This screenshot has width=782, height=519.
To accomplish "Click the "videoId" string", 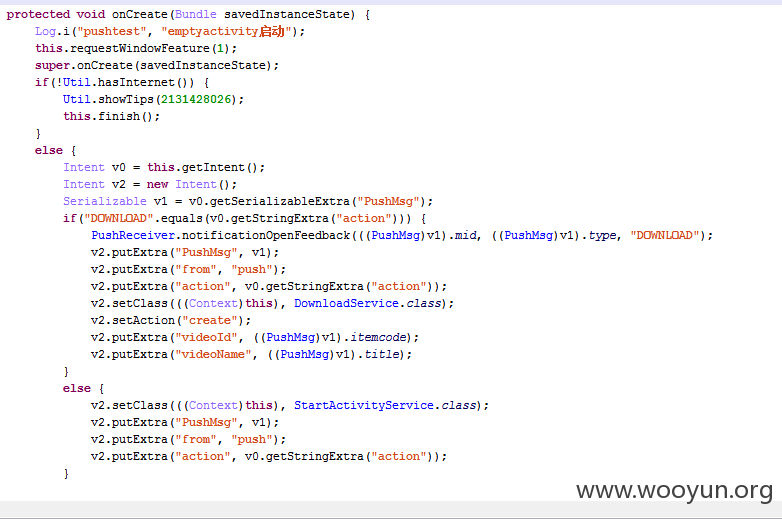I will click(206, 338).
